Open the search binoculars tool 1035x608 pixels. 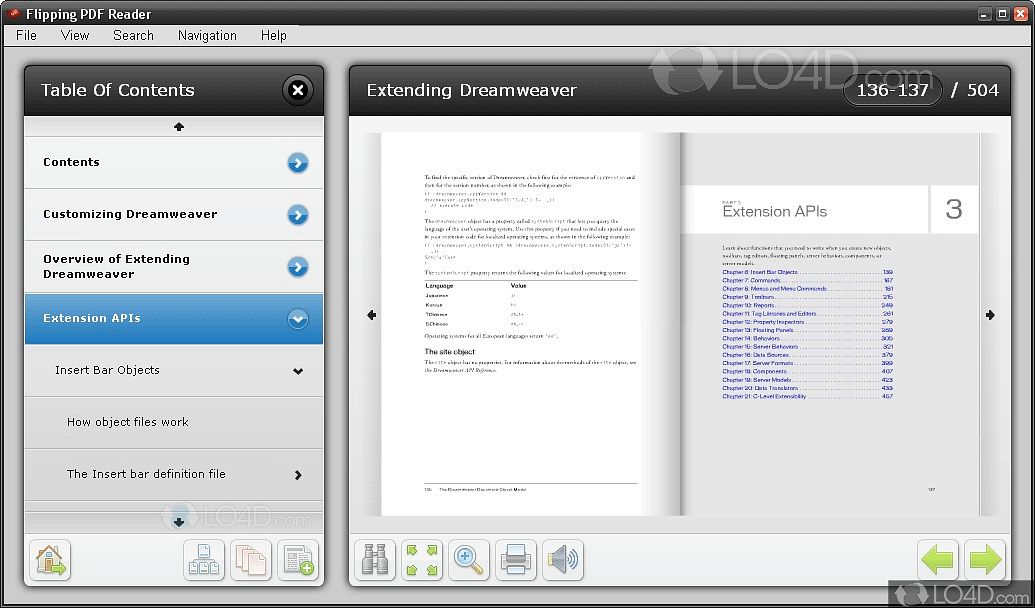pos(374,560)
